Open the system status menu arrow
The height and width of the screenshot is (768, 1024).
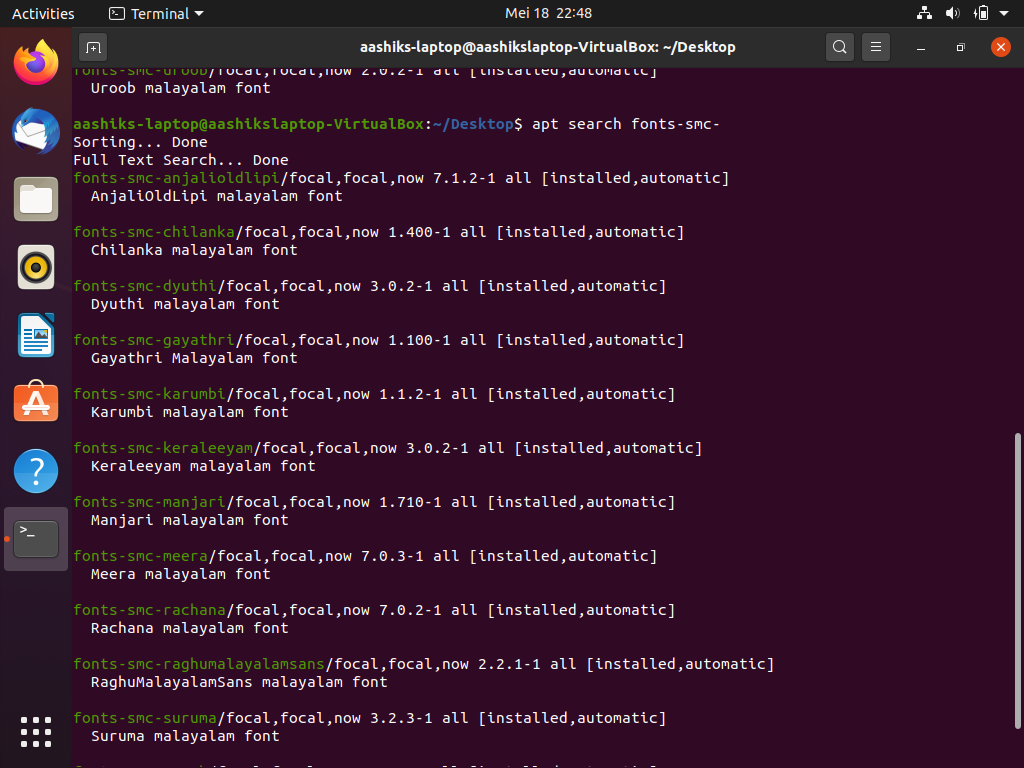coord(1007,14)
